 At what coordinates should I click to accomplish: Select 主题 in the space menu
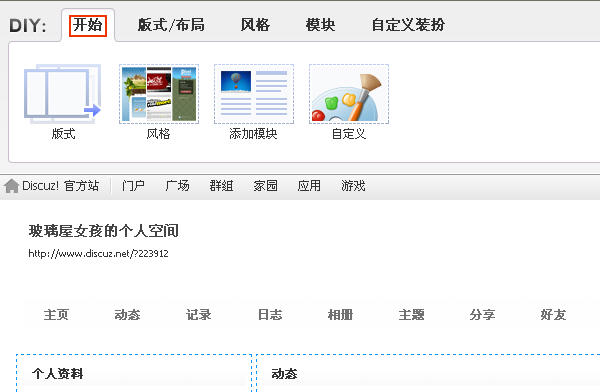click(411, 315)
